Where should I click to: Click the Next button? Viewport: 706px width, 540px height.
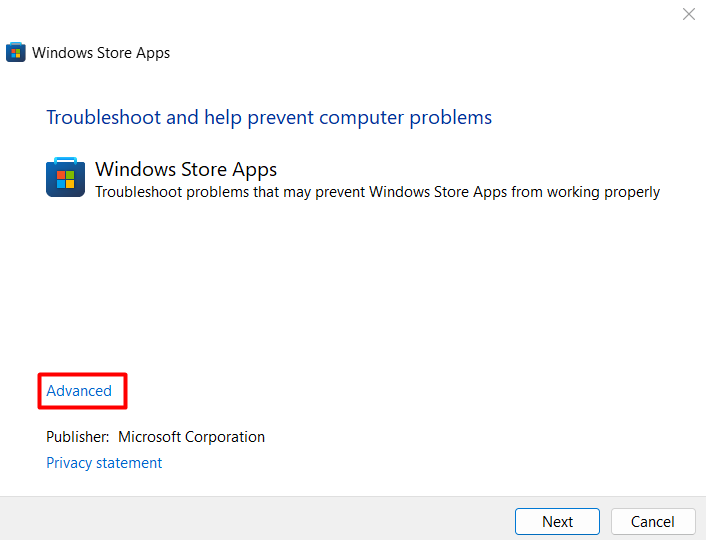[557, 521]
